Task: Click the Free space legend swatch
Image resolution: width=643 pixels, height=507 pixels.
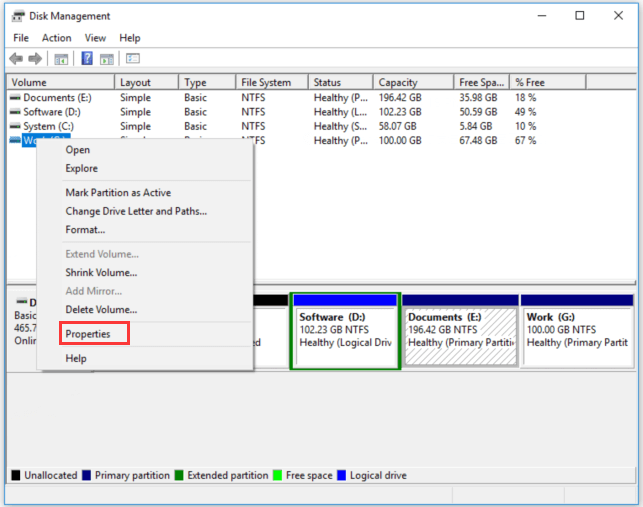Action: tap(278, 475)
